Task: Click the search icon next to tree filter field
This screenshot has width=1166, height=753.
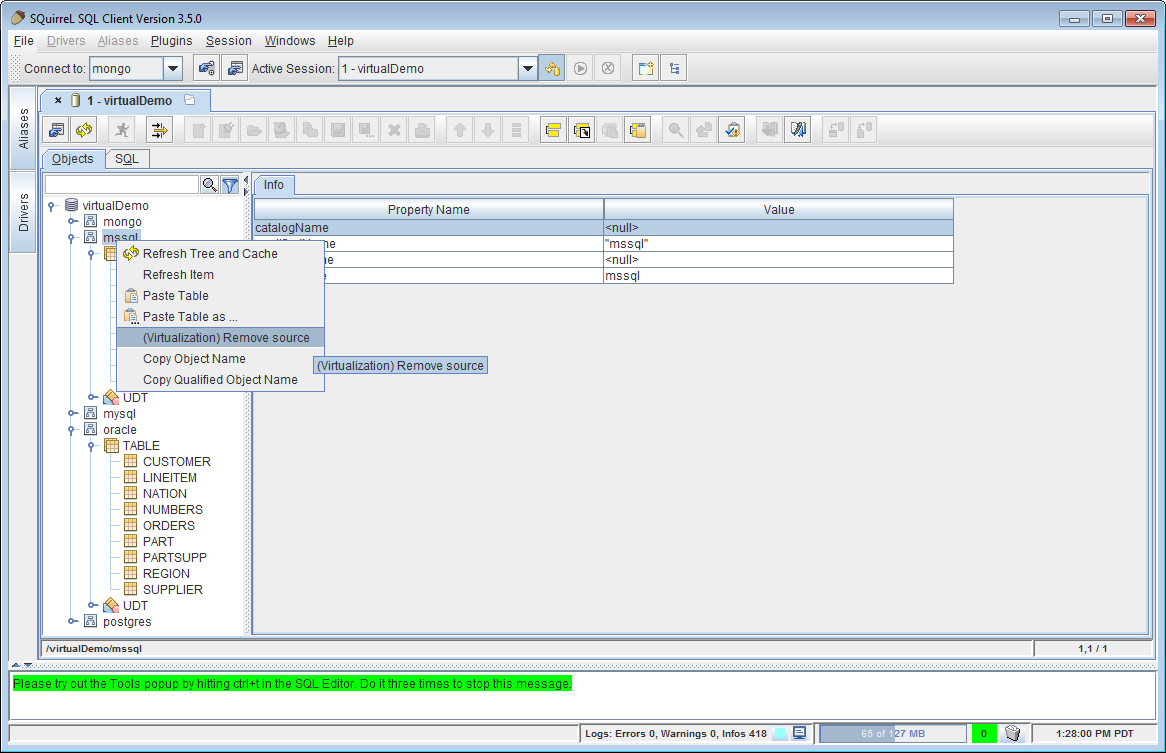Action: [210, 184]
